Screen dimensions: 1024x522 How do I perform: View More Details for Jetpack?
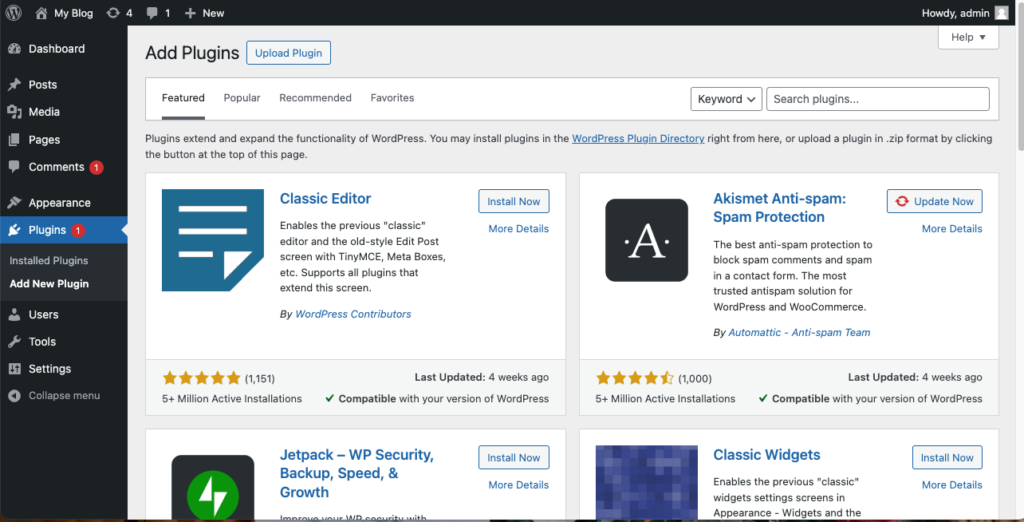coord(519,485)
